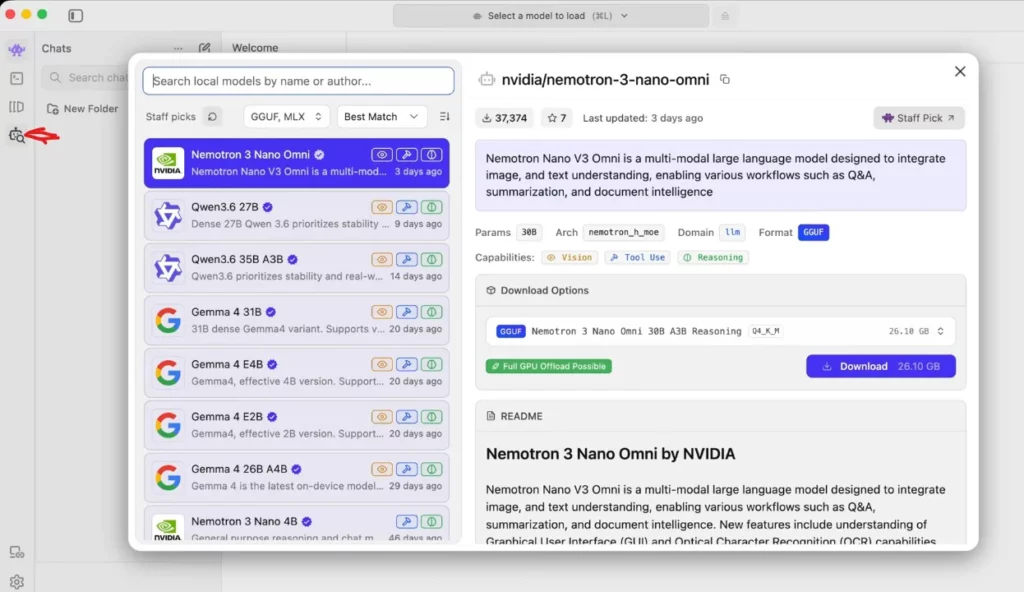The width and height of the screenshot is (1024, 592).
Task: Open My Models library icon in sidebar
Action: [16, 107]
